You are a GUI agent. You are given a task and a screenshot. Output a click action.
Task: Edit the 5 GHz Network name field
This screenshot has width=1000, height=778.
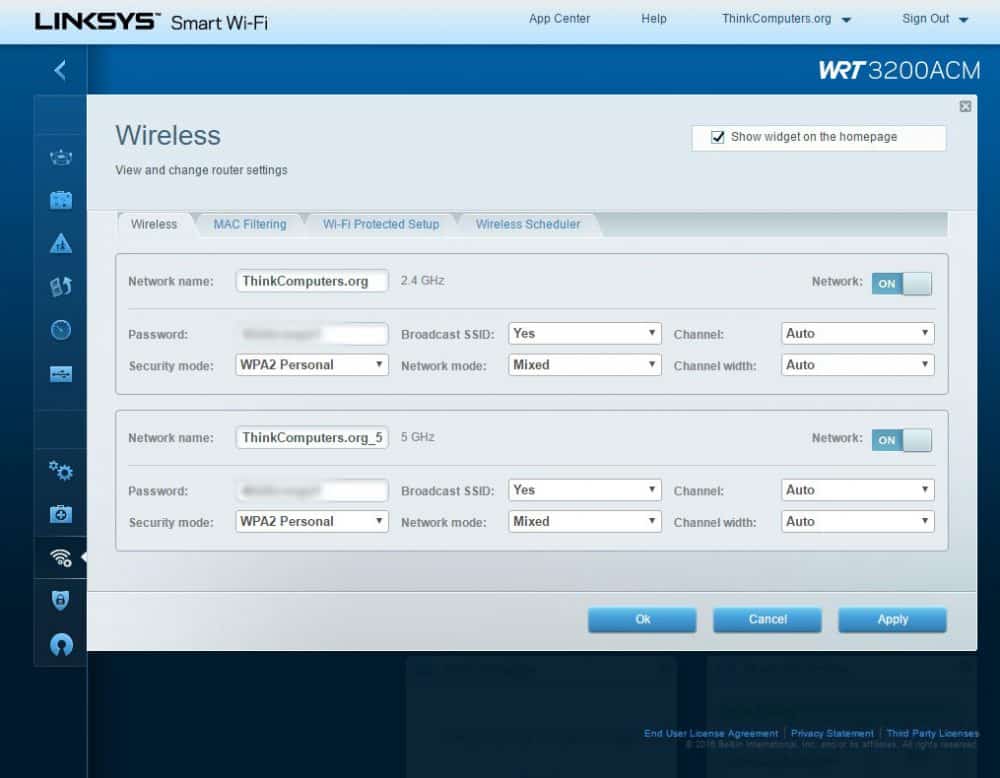click(x=312, y=437)
